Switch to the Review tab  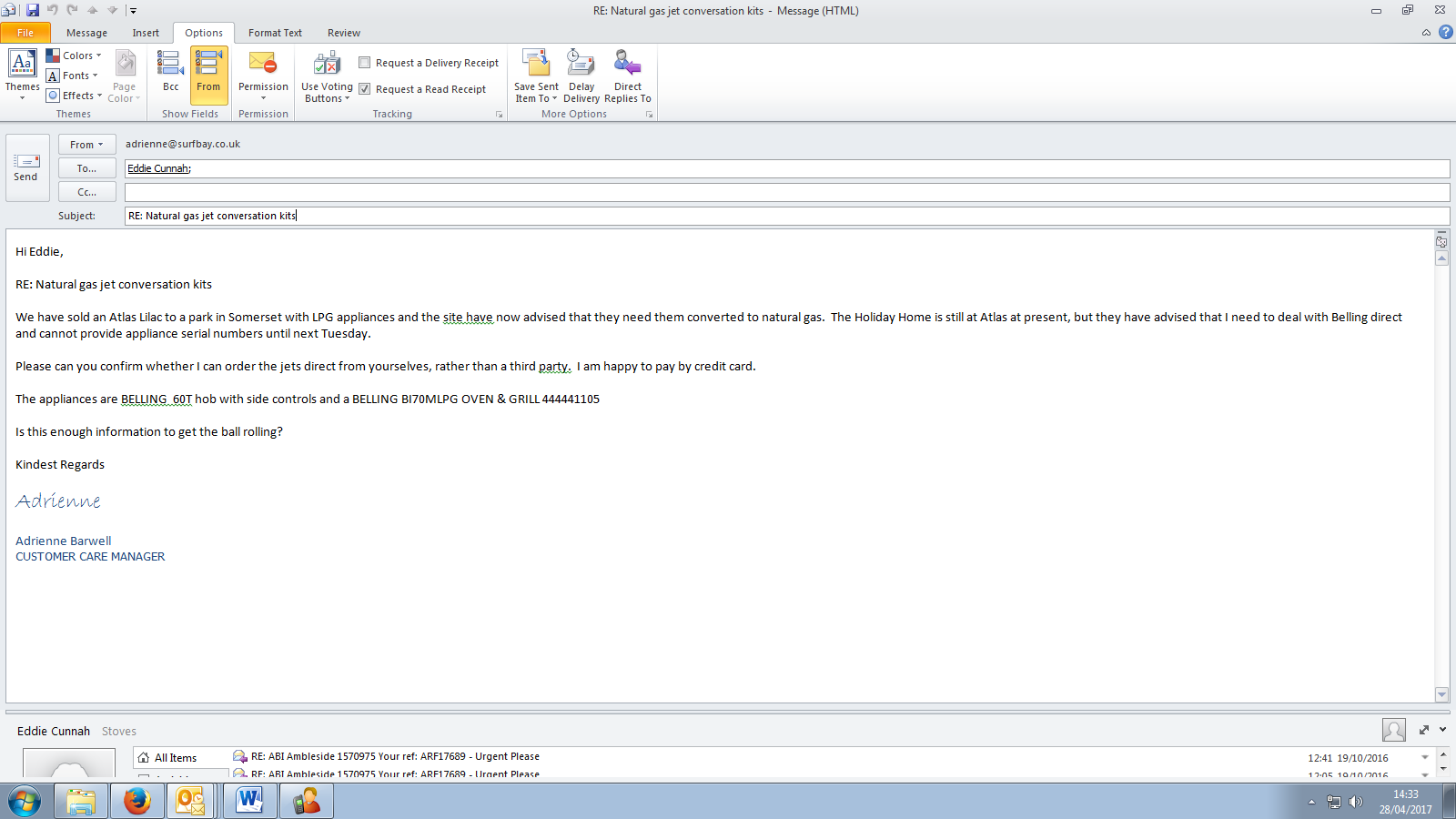coord(344,33)
